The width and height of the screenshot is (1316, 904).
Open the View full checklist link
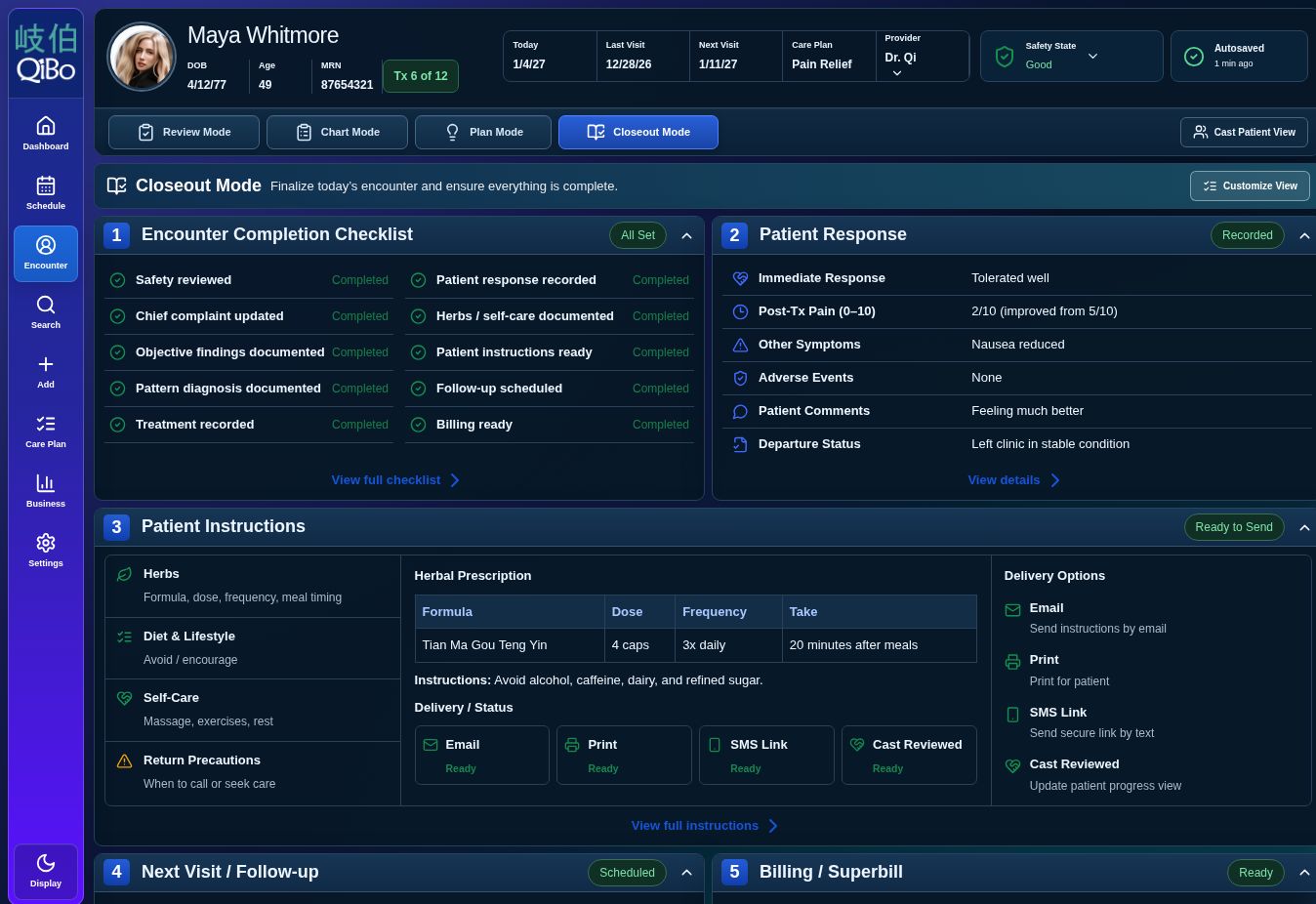395,480
